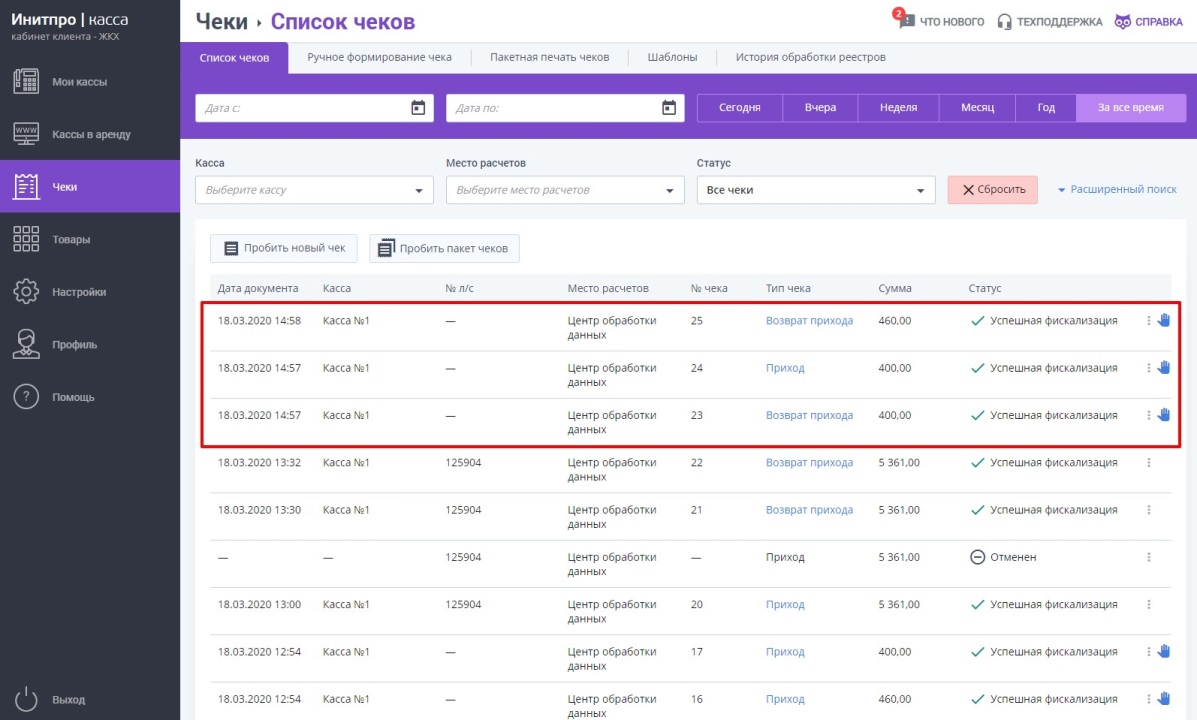Filter receipts by Сегодня
This screenshot has width=1197, height=720.
coord(740,108)
